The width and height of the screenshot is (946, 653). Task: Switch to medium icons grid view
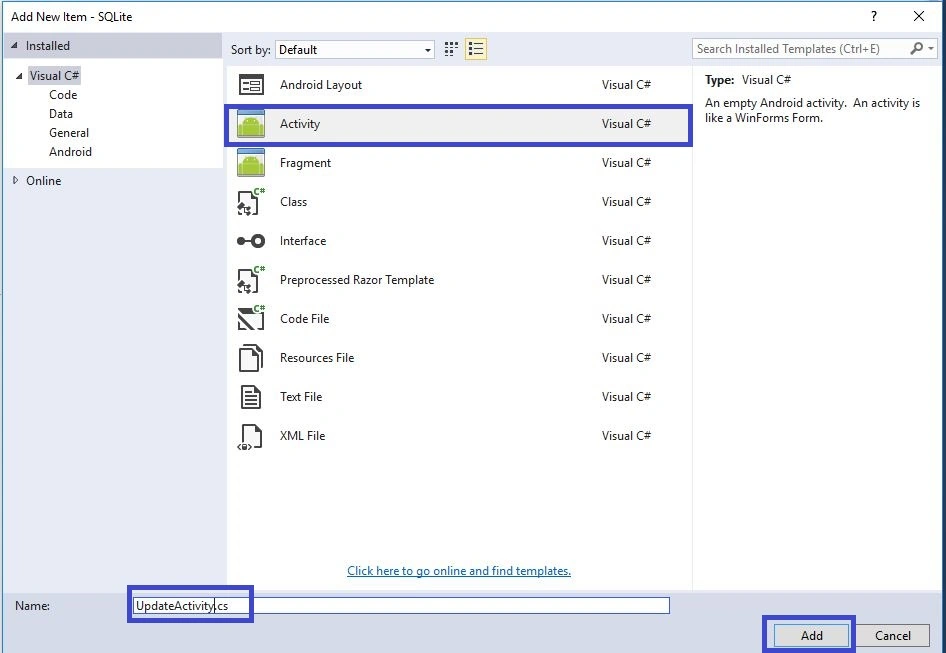451,49
